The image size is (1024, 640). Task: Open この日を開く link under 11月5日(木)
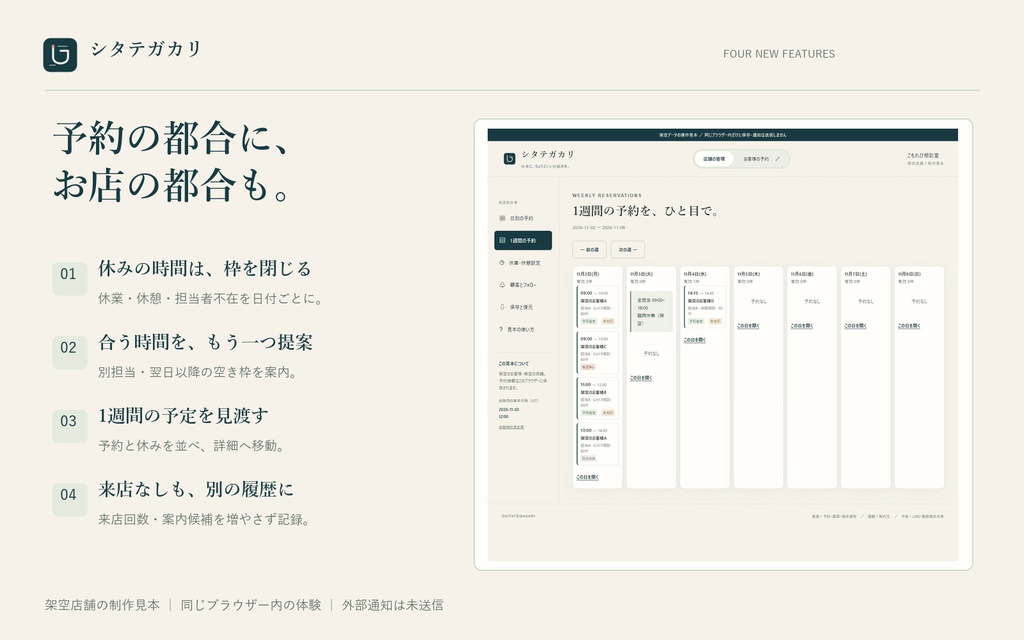(748, 326)
